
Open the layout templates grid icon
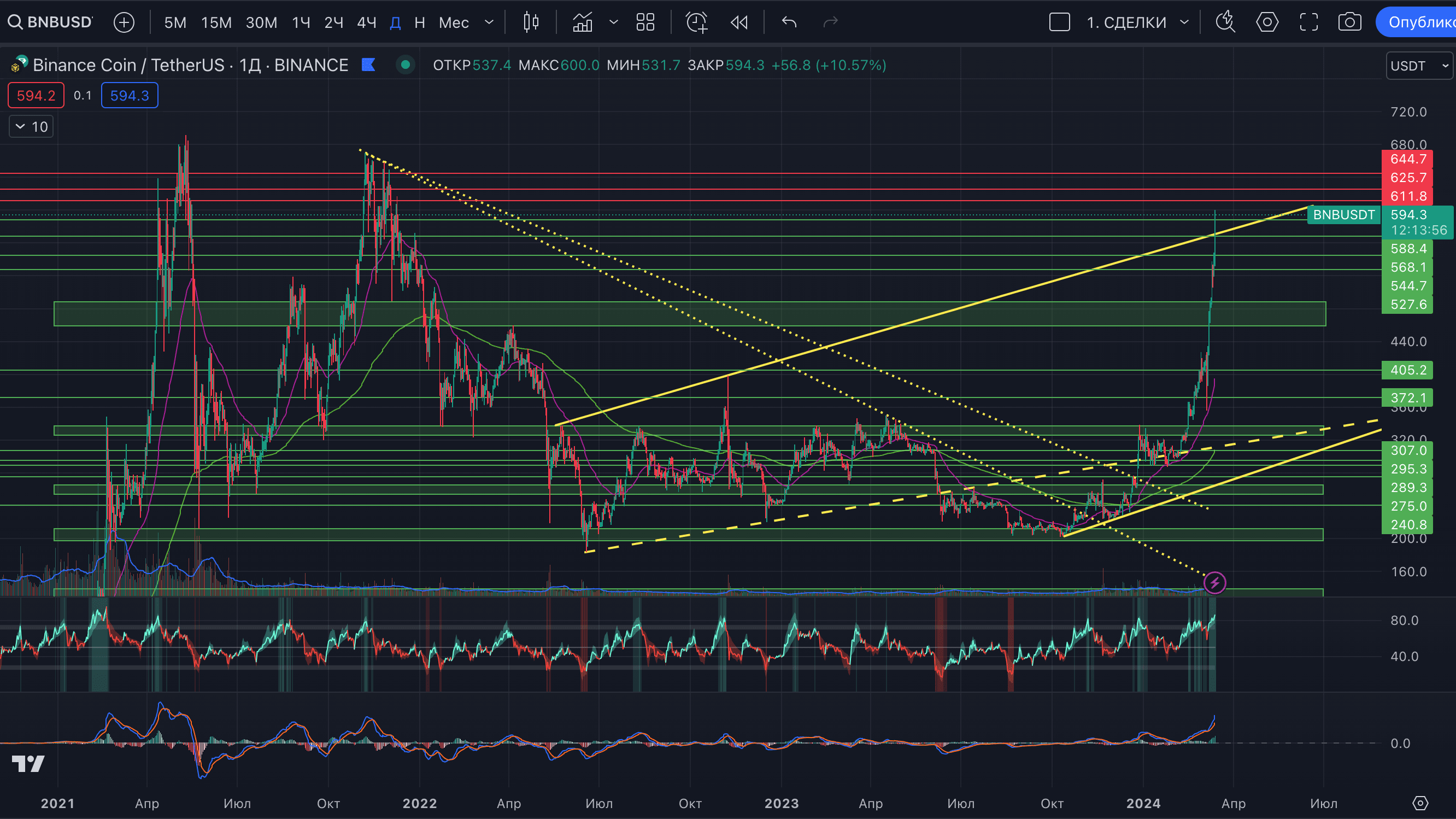(645, 22)
